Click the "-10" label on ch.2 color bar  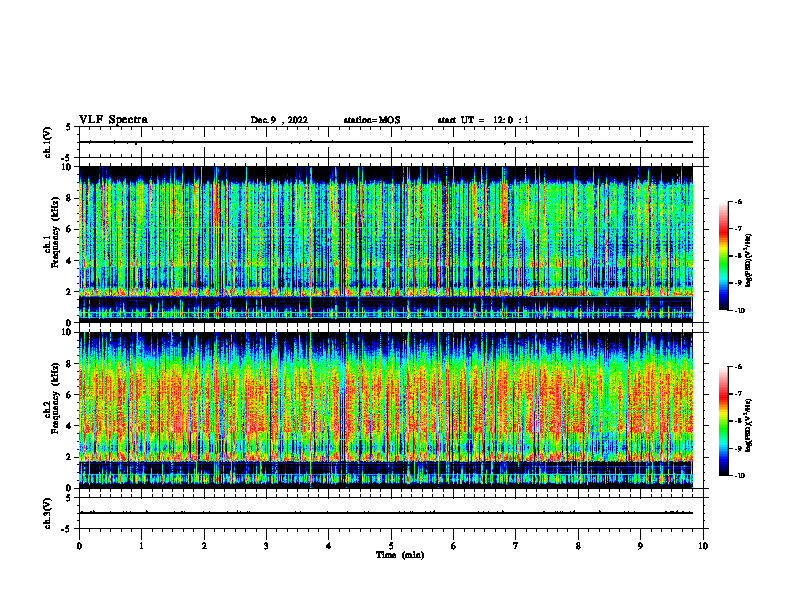tap(738, 476)
